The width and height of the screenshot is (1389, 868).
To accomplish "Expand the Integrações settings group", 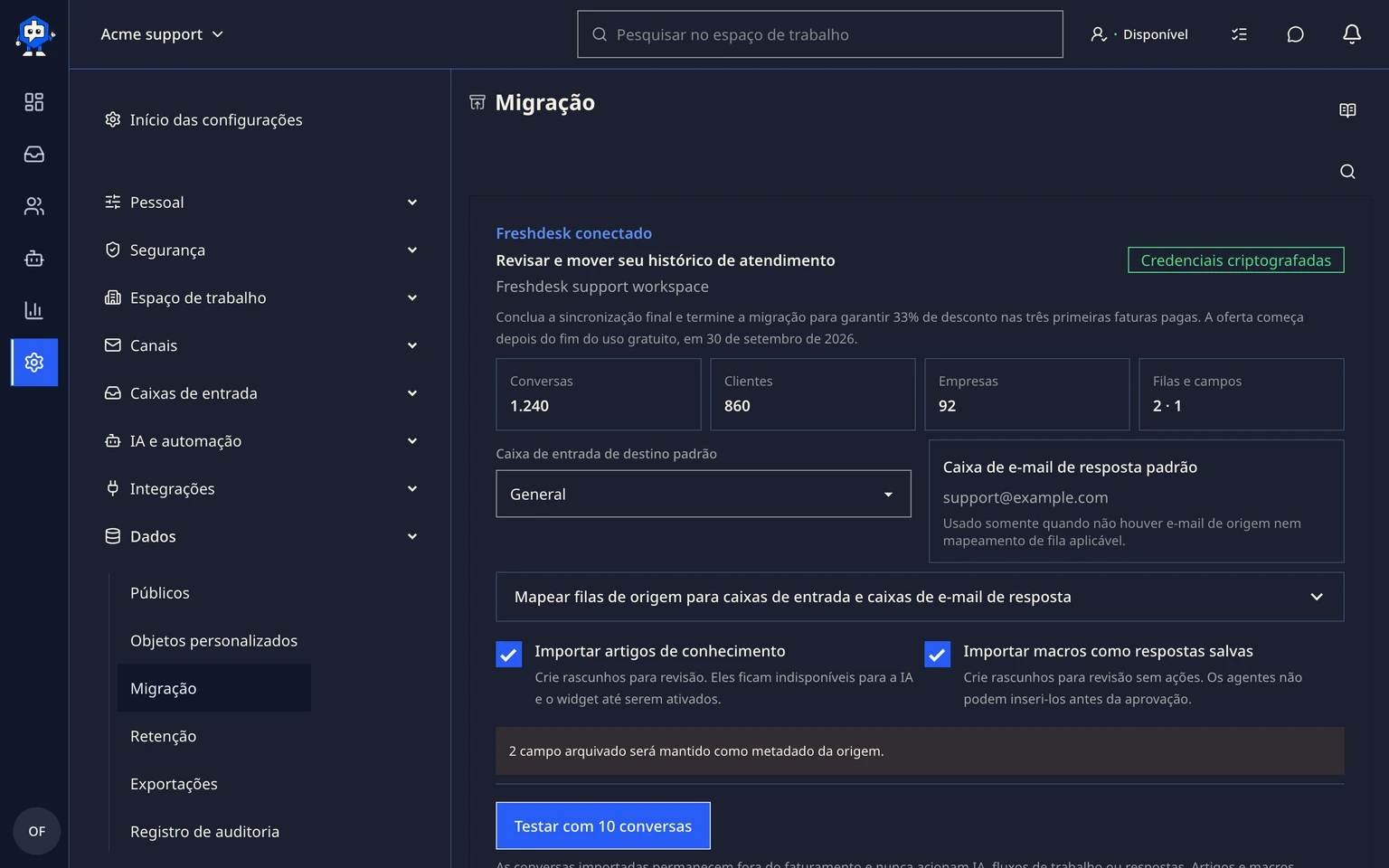I will (261, 489).
